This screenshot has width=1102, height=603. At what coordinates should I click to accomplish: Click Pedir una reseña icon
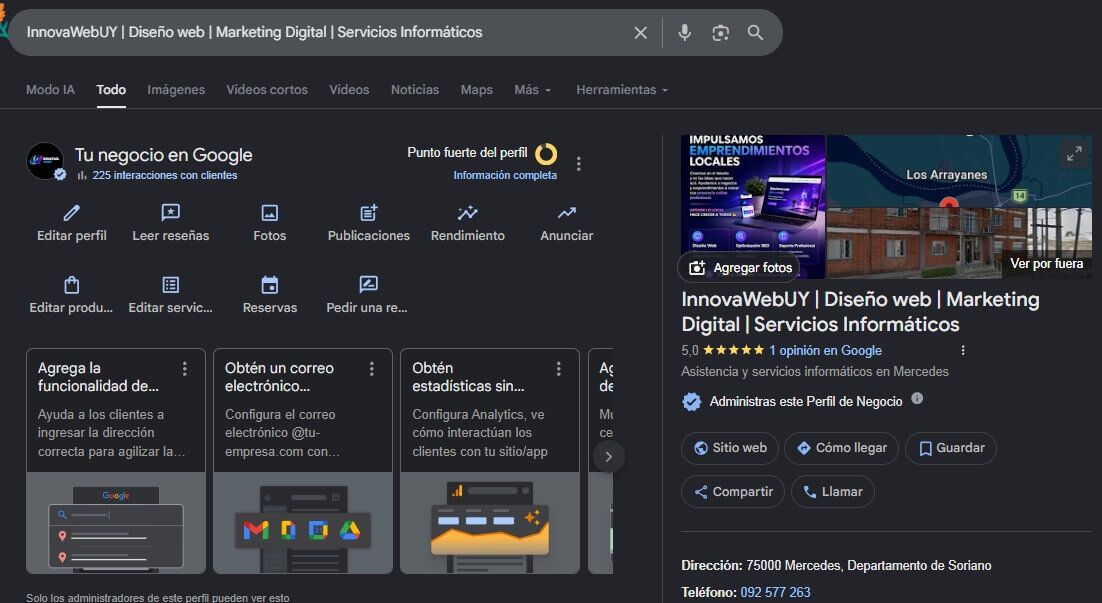[368, 285]
